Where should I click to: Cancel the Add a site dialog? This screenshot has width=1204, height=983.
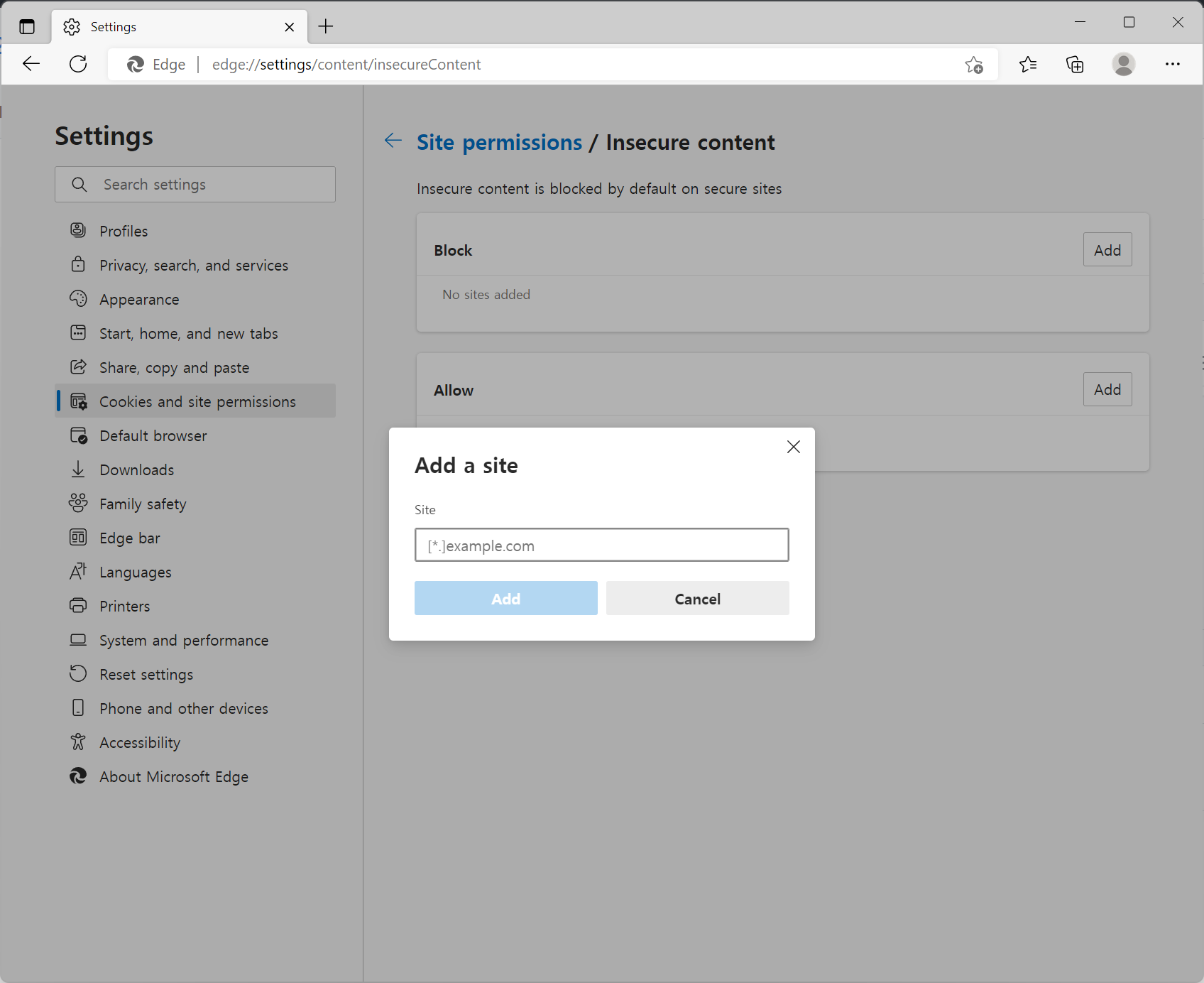[x=697, y=598]
